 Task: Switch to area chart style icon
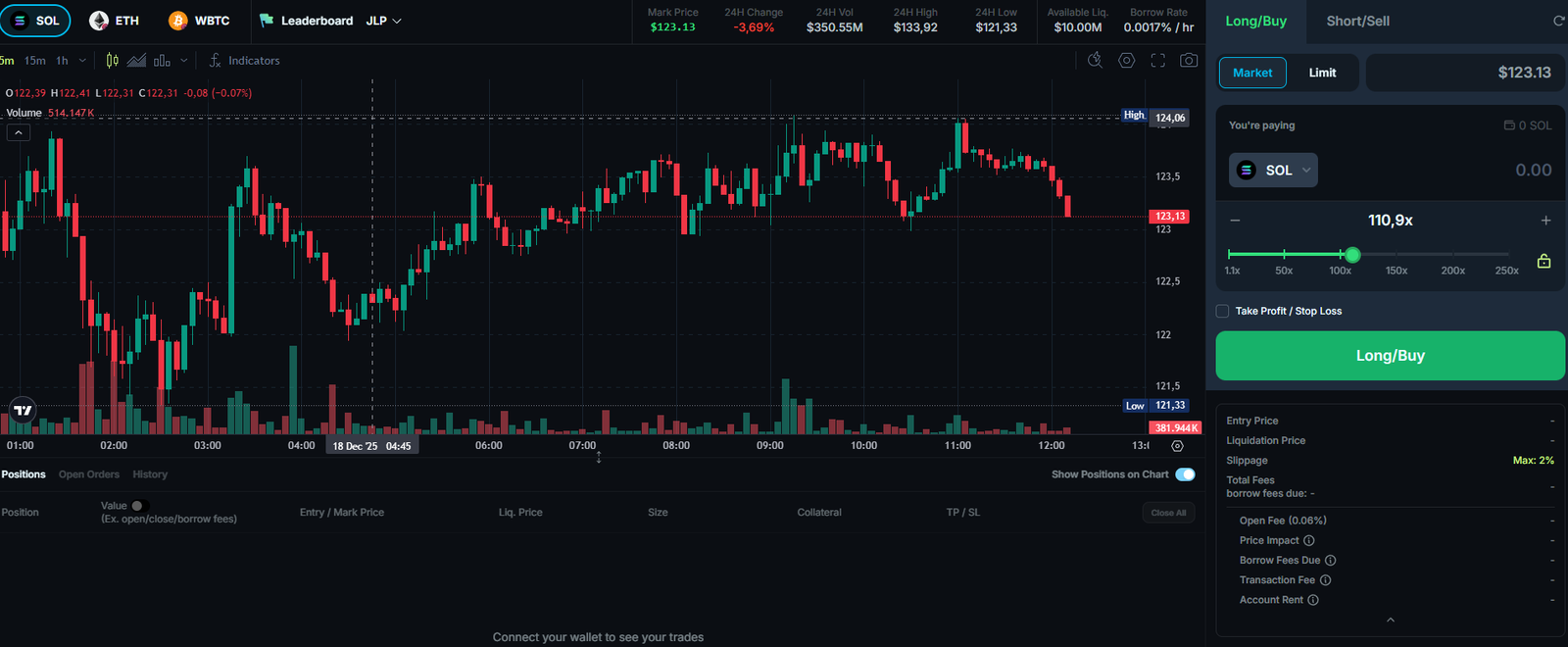pyautogui.click(x=136, y=61)
